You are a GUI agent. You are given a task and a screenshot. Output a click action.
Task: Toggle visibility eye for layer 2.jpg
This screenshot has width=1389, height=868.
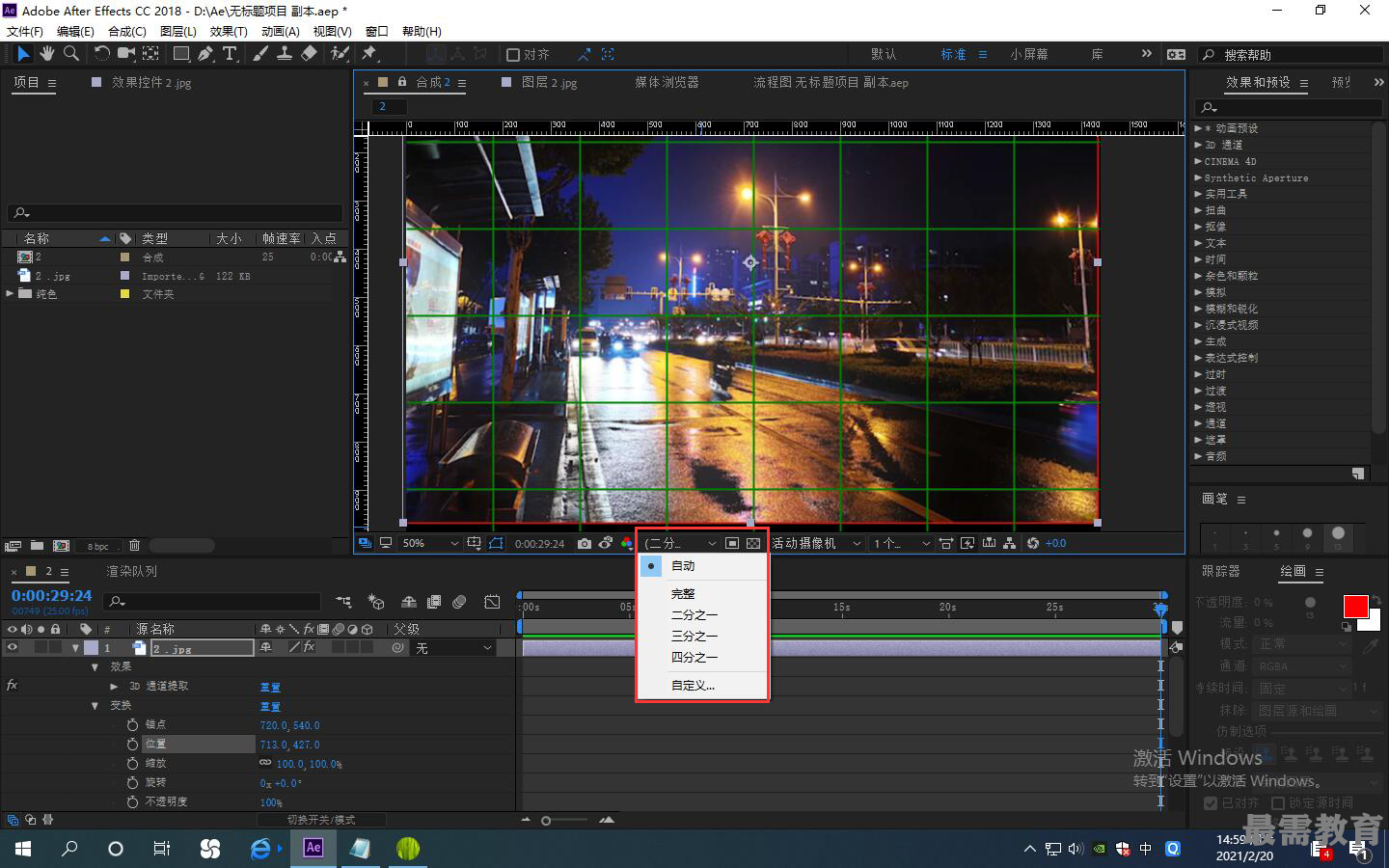pos(13,648)
